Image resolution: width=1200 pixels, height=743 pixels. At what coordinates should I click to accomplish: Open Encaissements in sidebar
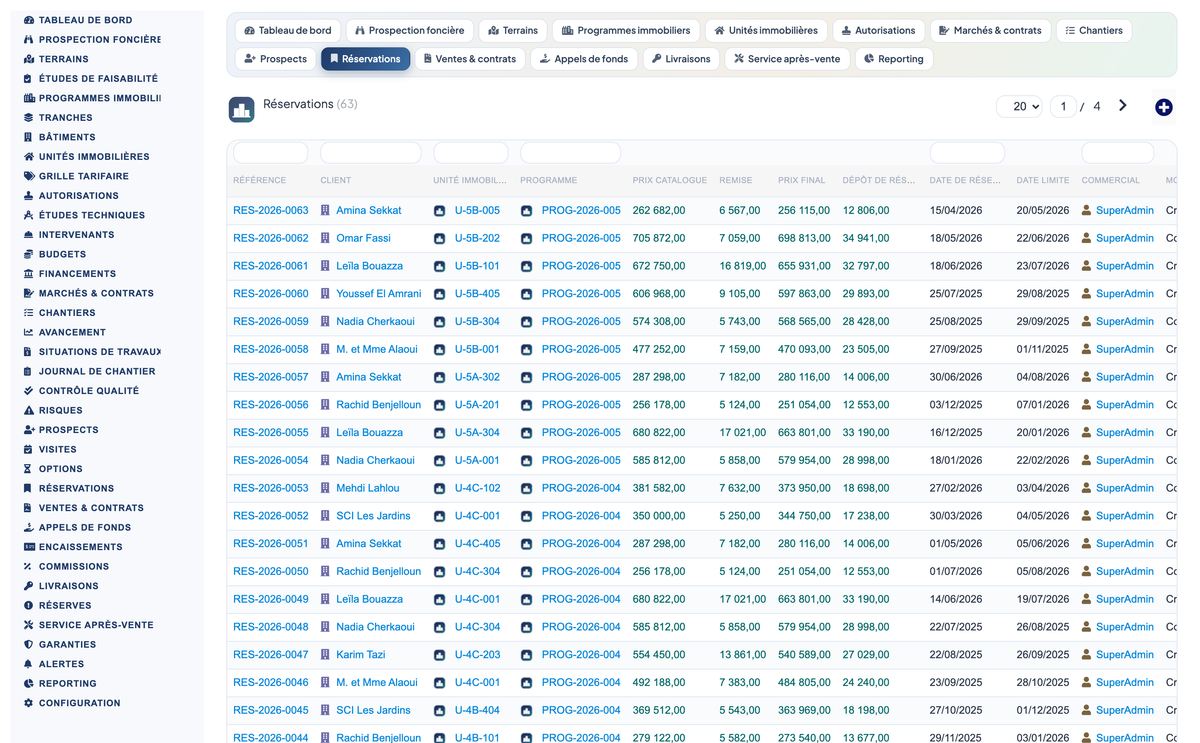(73, 547)
